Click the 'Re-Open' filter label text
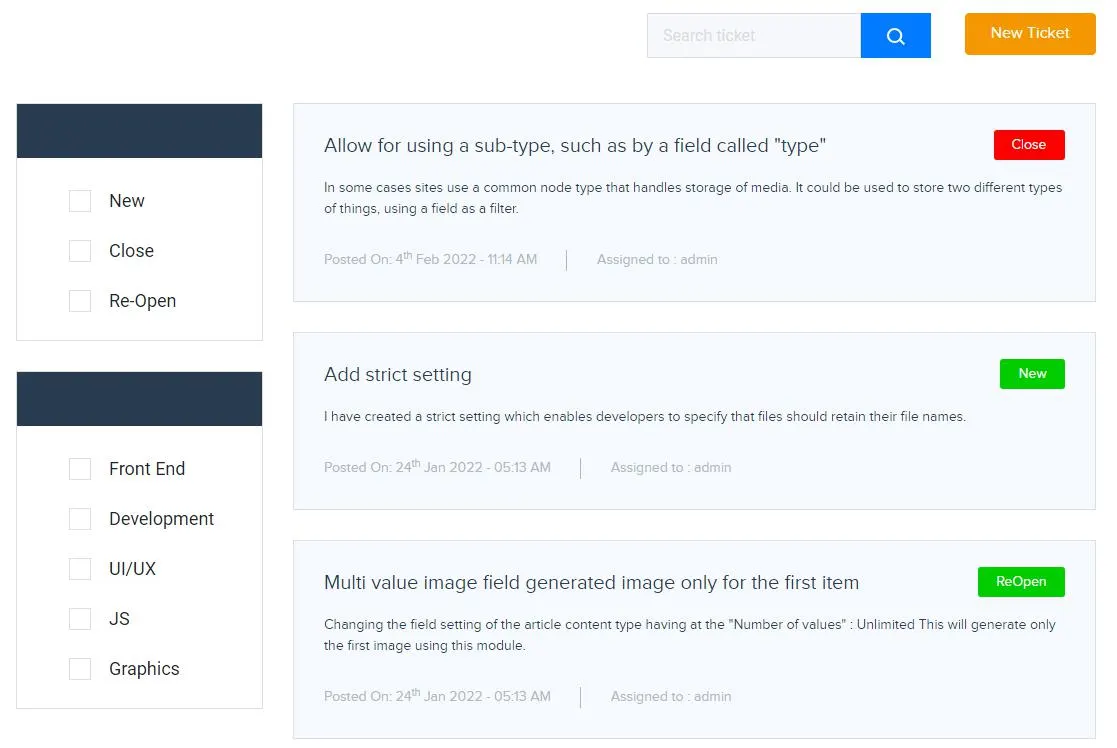 (x=142, y=301)
